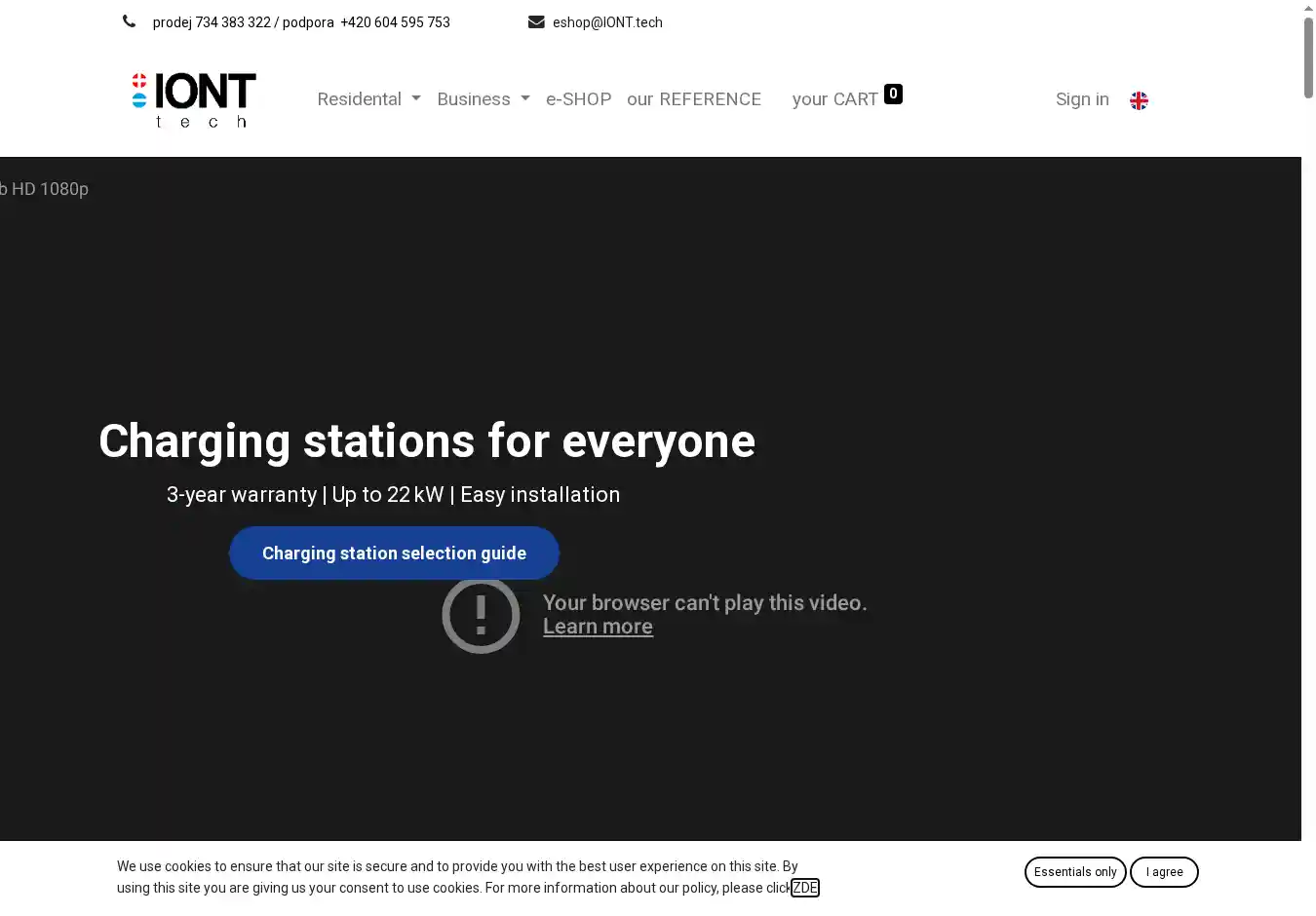Click the IONT tech logo

[194, 99]
